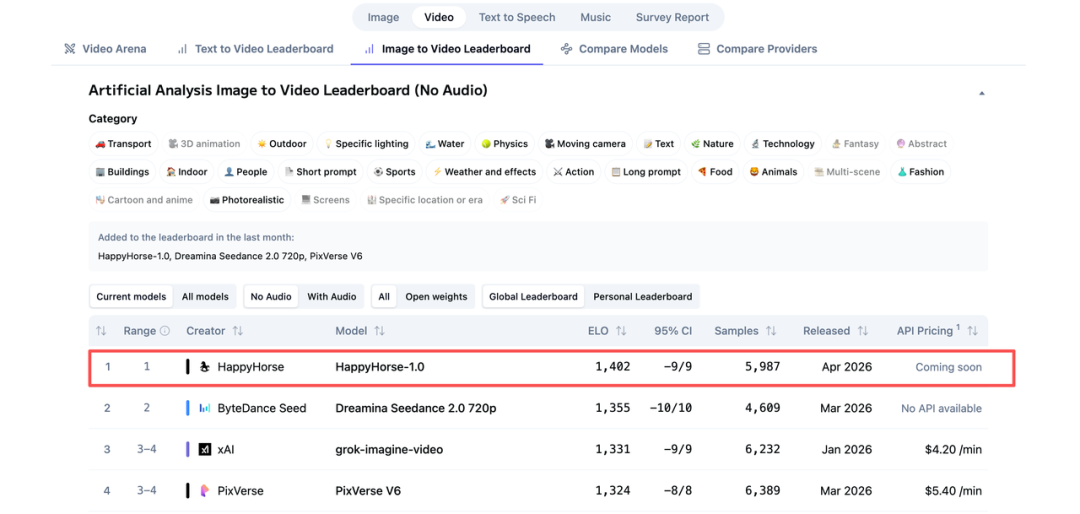This screenshot has width=1080, height=514.
Task: Select the Photorealistic category chip
Action: click(246, 200)
